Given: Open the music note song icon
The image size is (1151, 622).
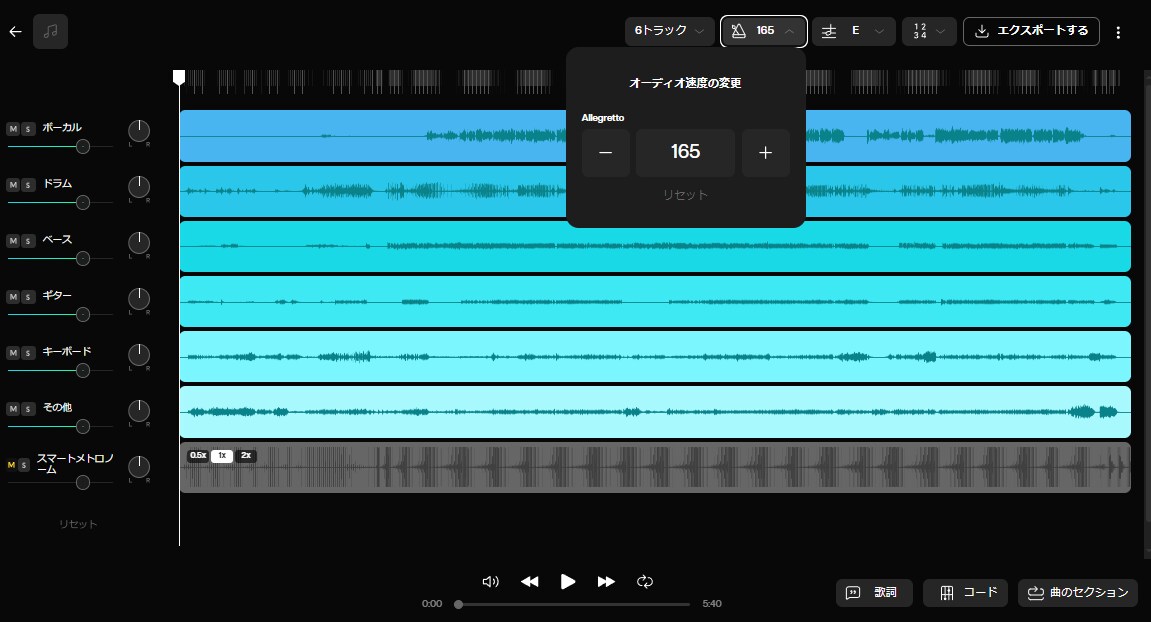Looking at the screenshot, I should (x=51, y=32).
